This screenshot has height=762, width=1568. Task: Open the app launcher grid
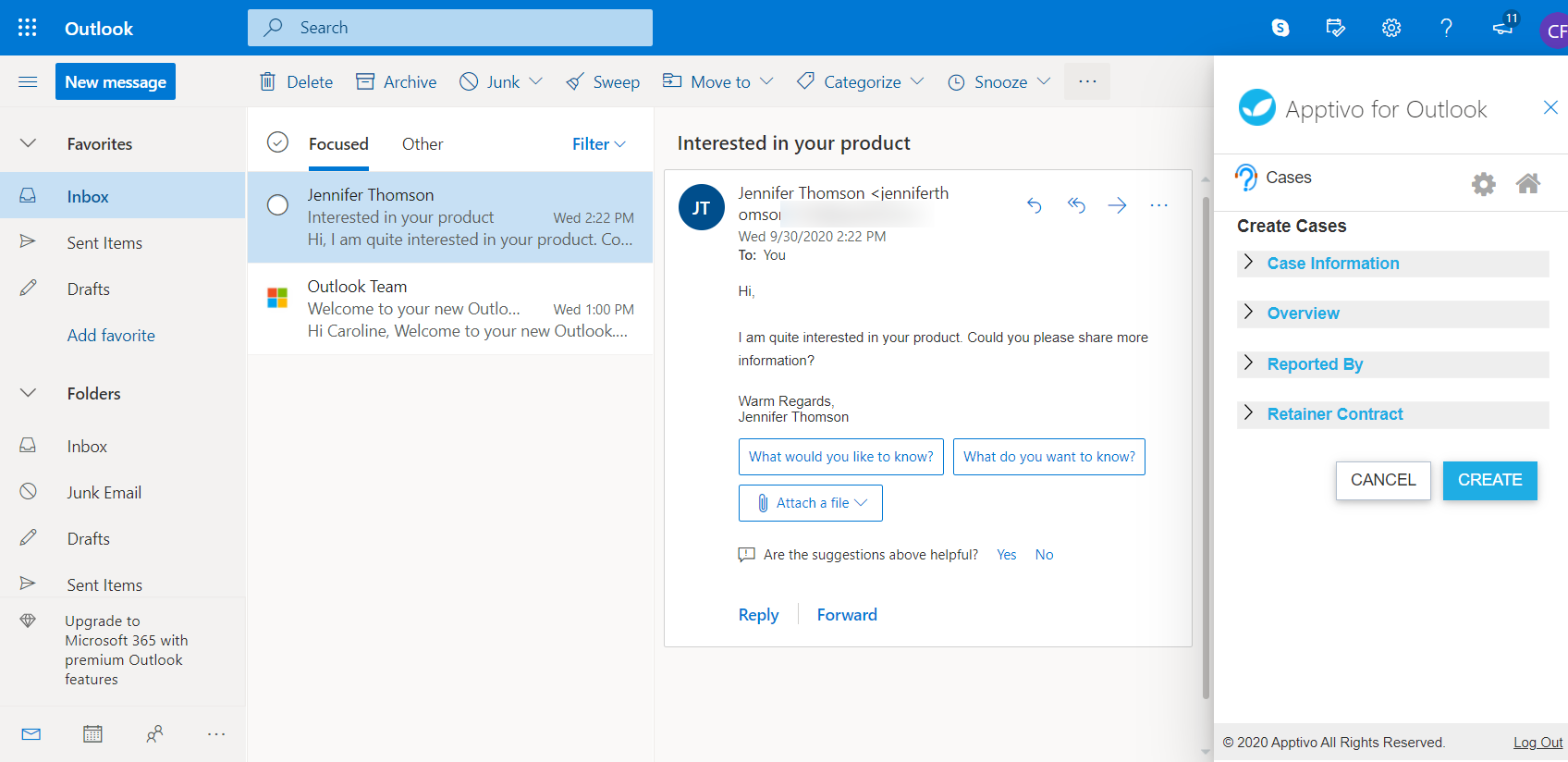pos(28,28)
